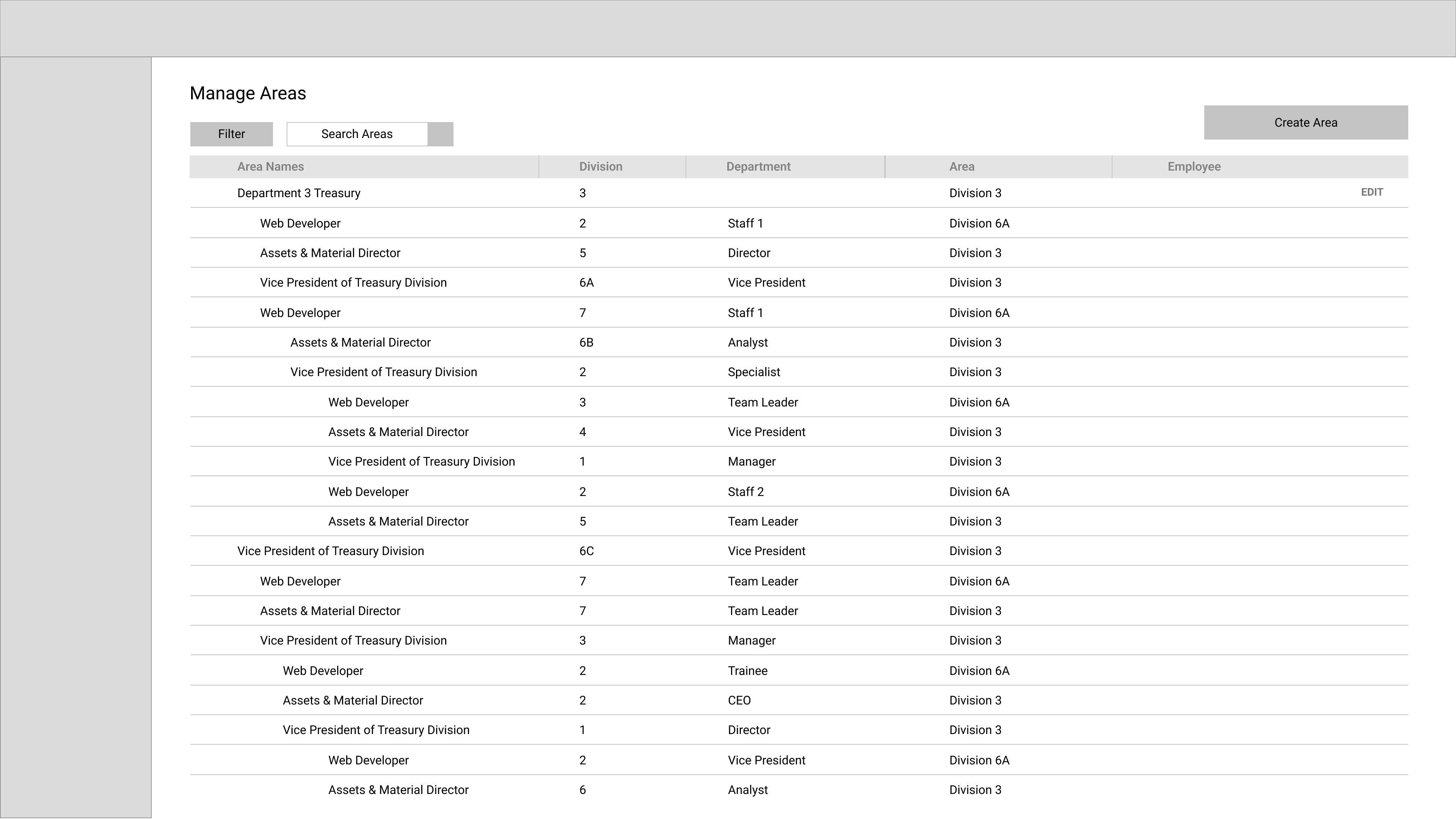Select Vice President row with division 6C
Viewport: 1456px width, 819px height.
click(330, 551)
